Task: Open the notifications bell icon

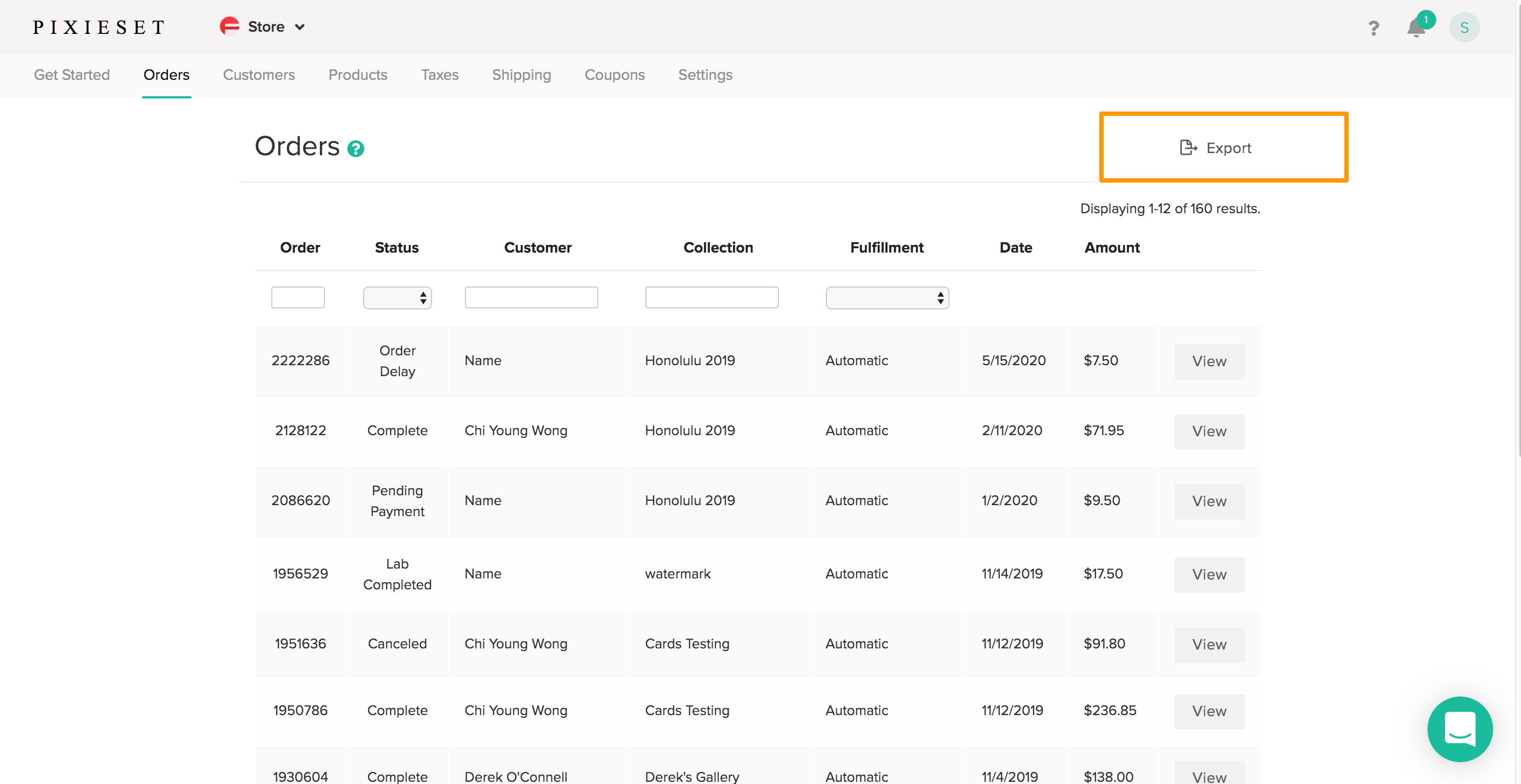Action: [x=1416, y=28]
